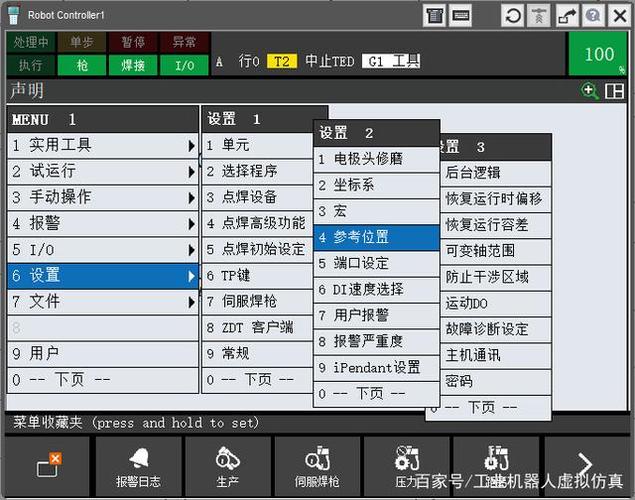Open the teach pendant icon in title bar
The width and height of the screenshot is (635, 500).
pyautogui.click(x=435, y=16)
